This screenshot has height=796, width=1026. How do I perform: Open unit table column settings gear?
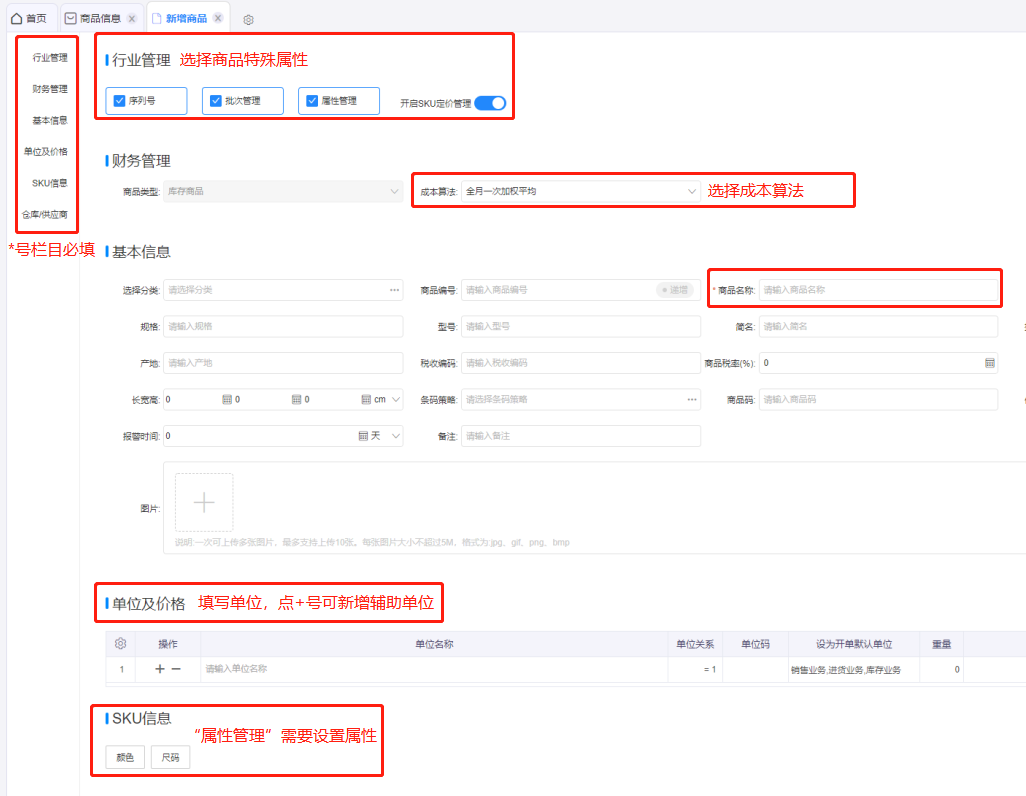pos(120,644)
